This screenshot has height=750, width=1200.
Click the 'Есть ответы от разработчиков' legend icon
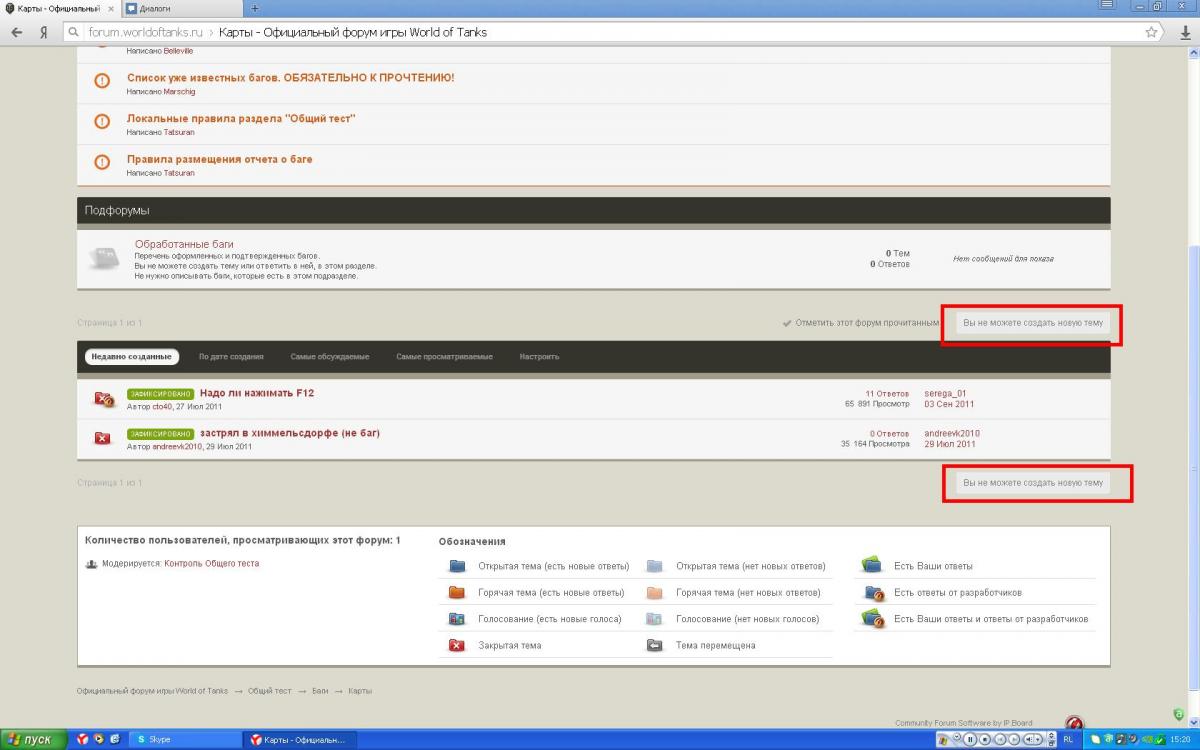(873, 592)
